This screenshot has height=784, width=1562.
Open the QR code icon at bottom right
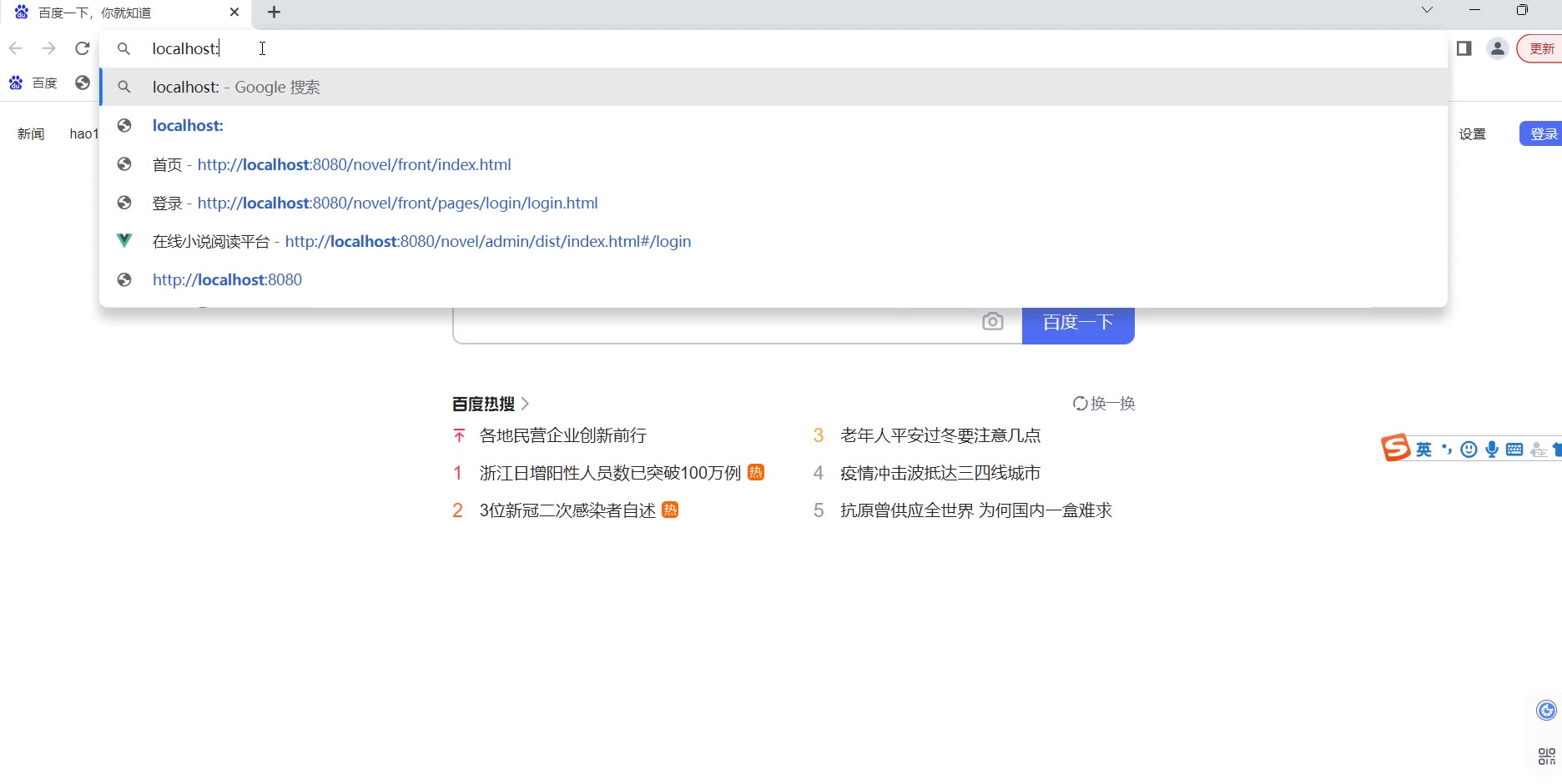[1547, 756]
